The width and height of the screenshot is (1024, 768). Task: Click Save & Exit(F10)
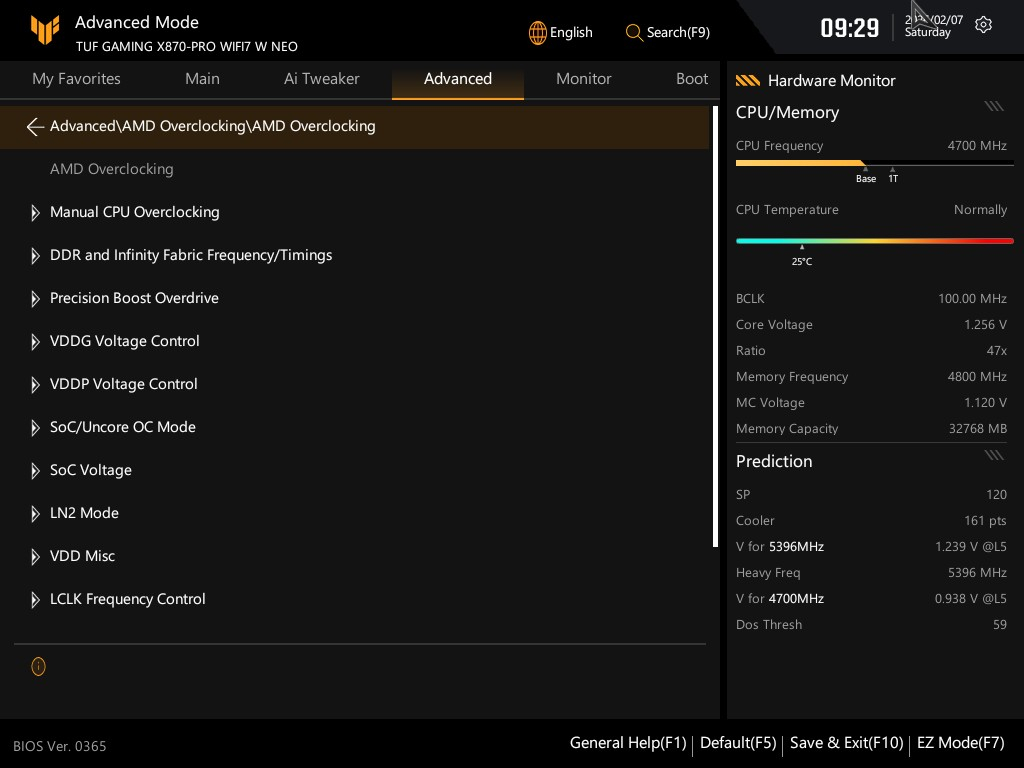tap(846, 743)
